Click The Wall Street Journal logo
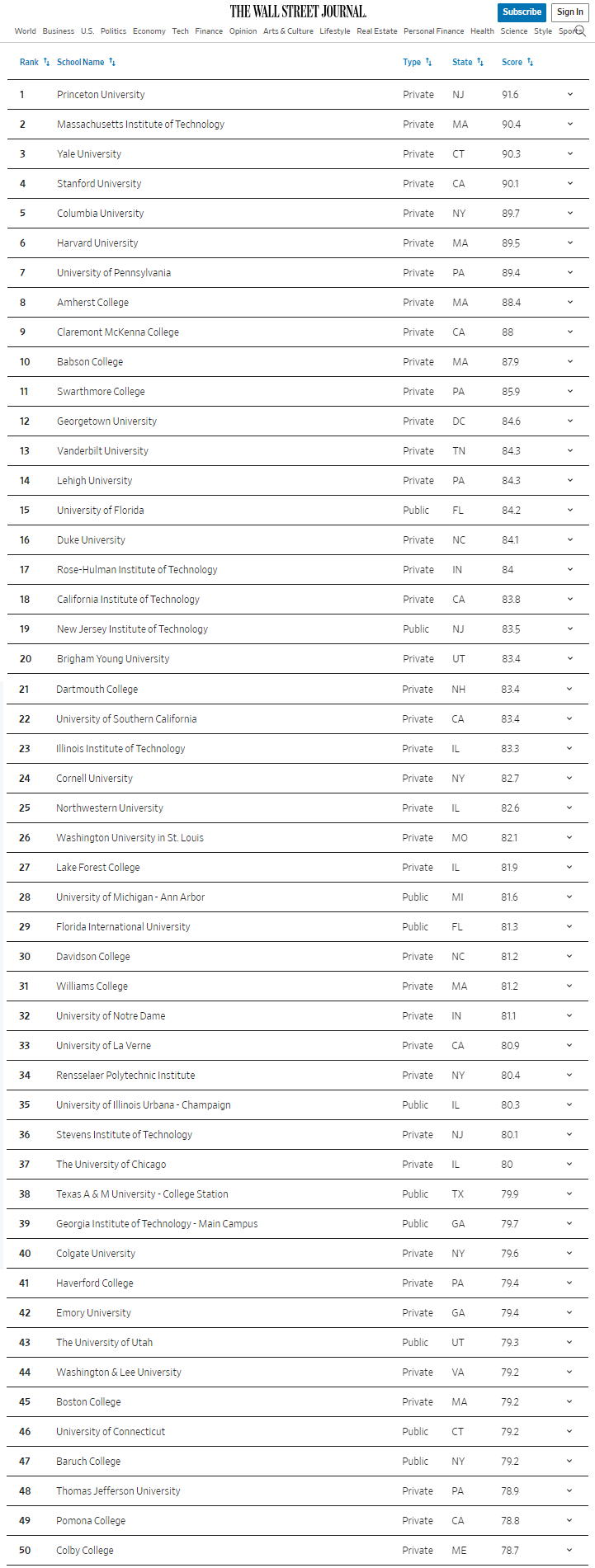 pos(298,12)
